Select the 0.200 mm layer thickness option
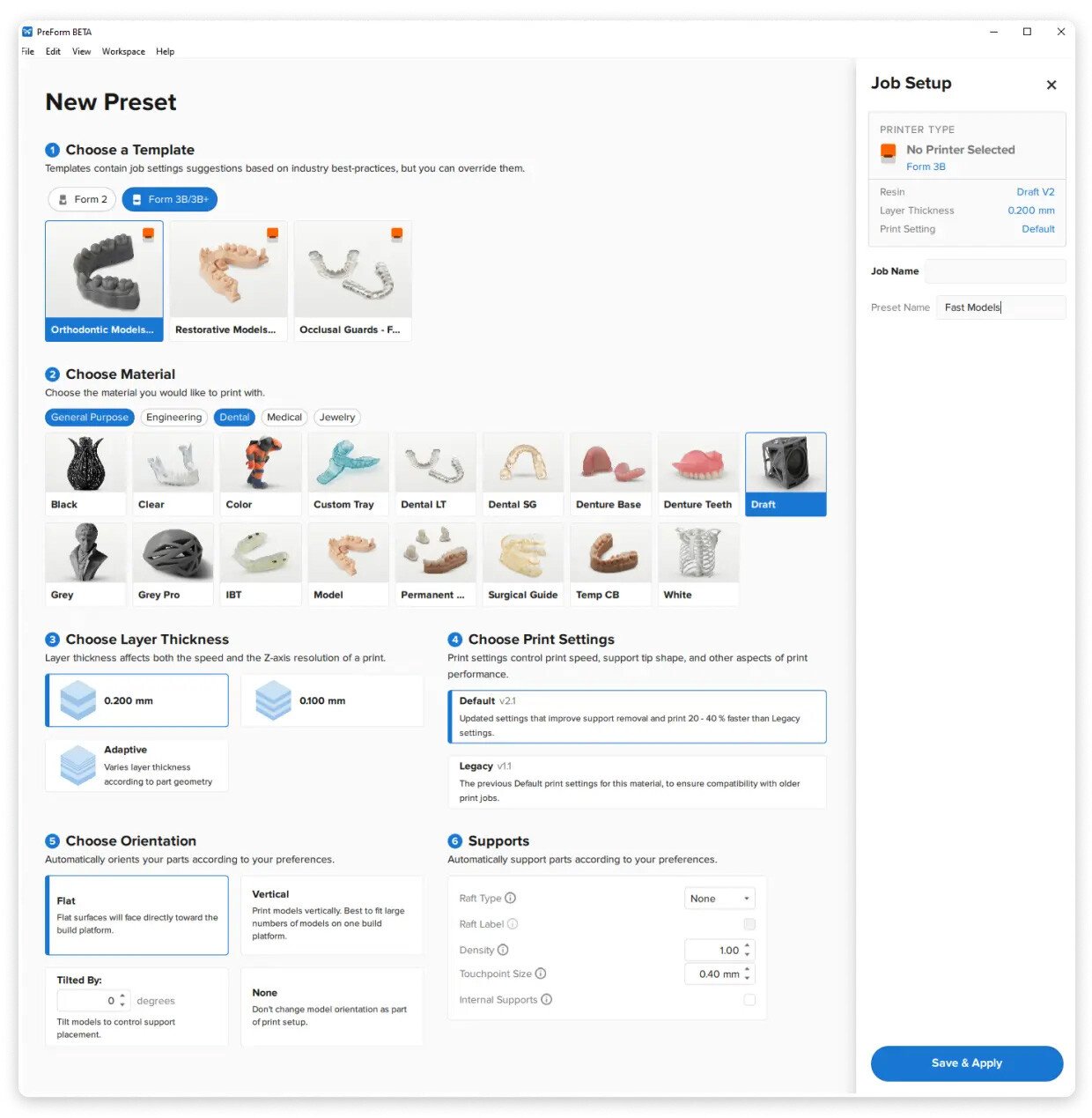 (137, 700)
